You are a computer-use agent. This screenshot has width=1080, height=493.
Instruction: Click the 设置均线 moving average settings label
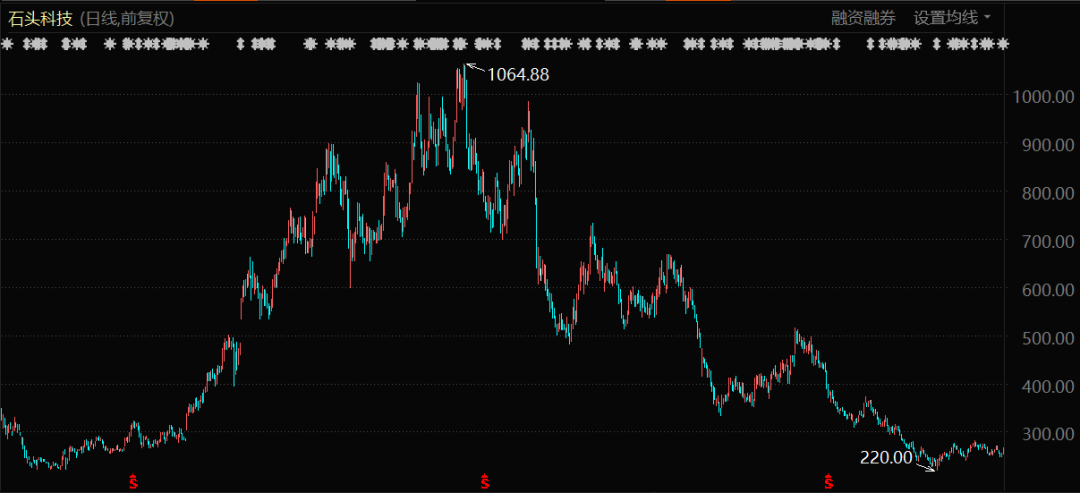945,17
